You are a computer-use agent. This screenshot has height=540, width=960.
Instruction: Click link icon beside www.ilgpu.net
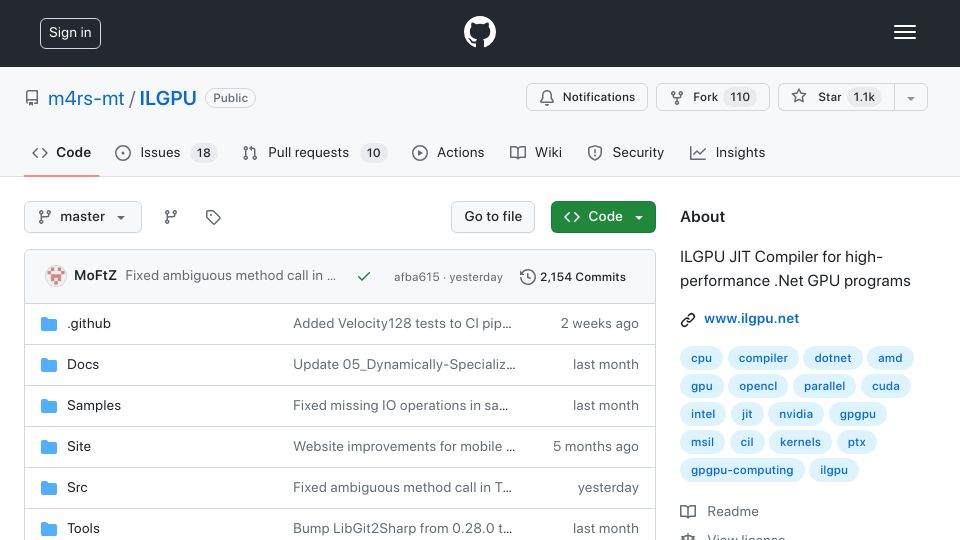coord(688,320)
